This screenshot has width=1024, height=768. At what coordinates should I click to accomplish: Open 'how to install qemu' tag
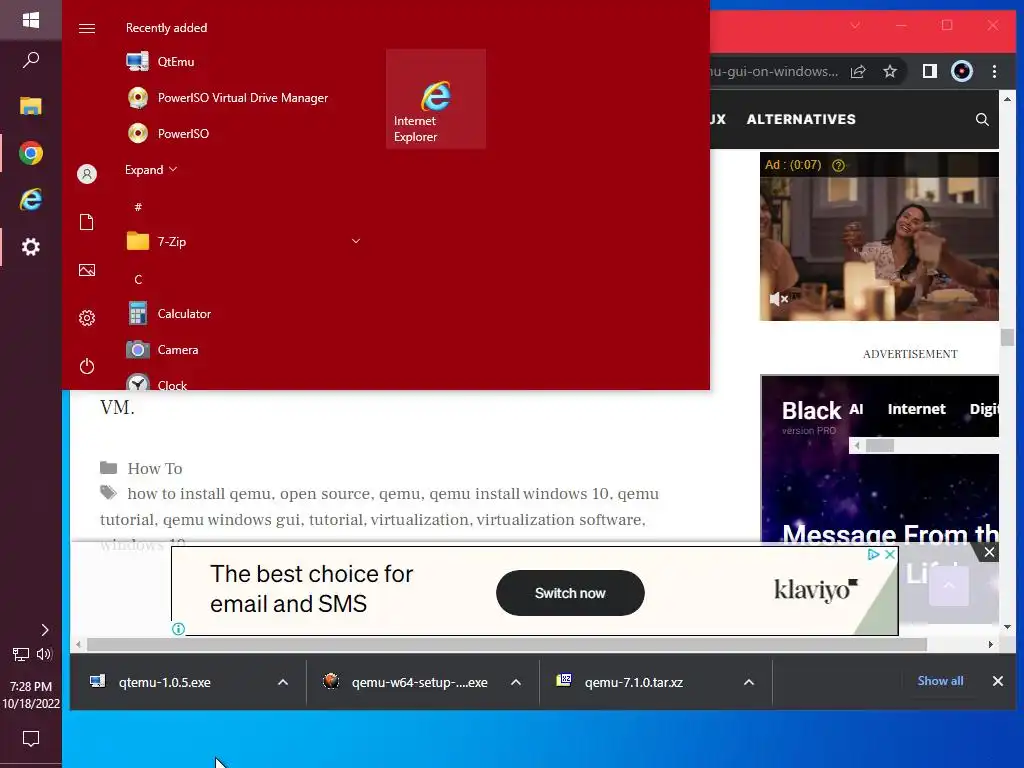click(x=199, y=494)
